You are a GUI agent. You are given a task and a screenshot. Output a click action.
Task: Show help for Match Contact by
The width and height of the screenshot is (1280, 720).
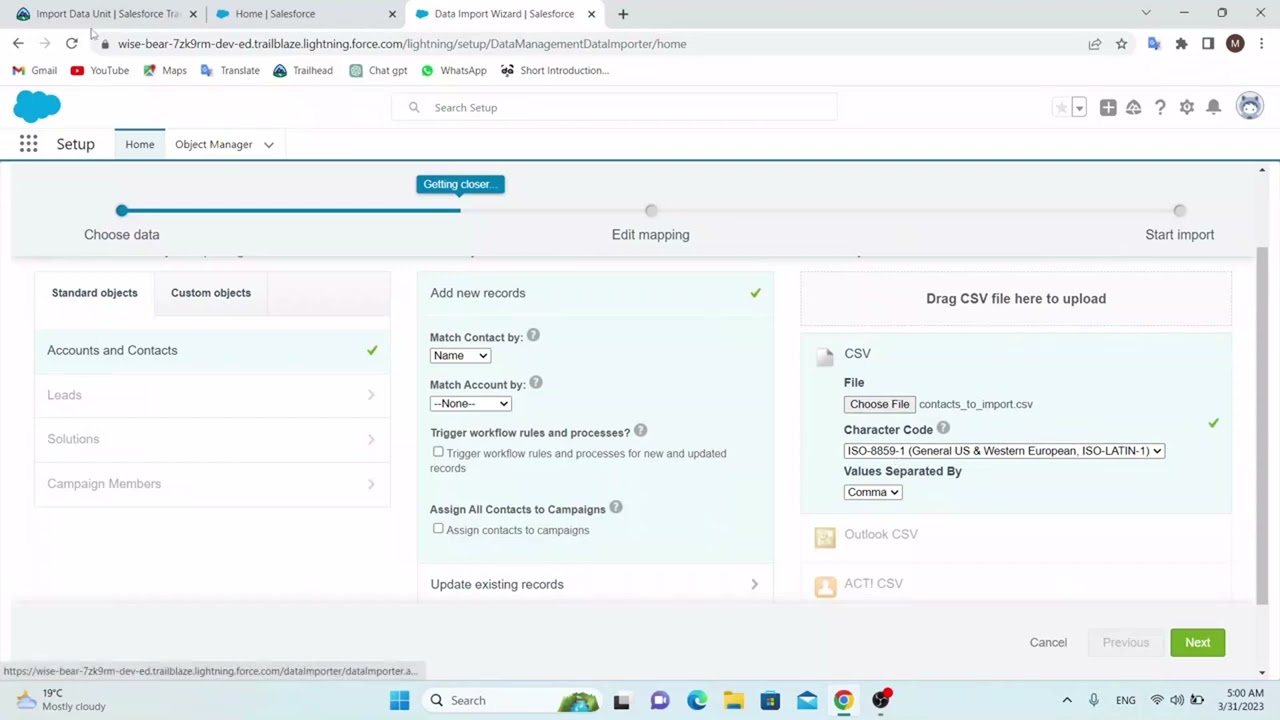[533, 336]
